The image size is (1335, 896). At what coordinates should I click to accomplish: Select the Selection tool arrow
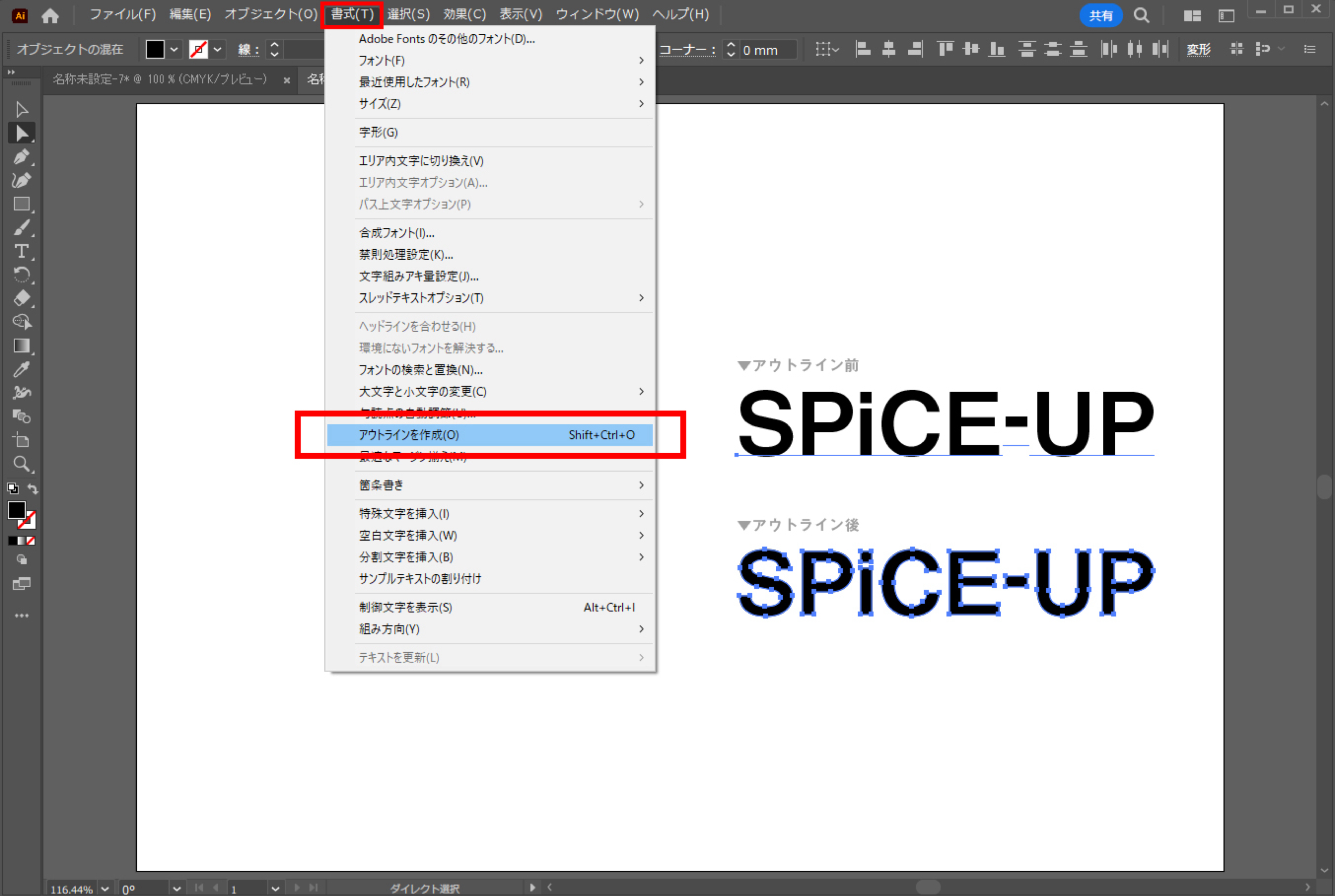pyautogui.click(x=22, y=109)
